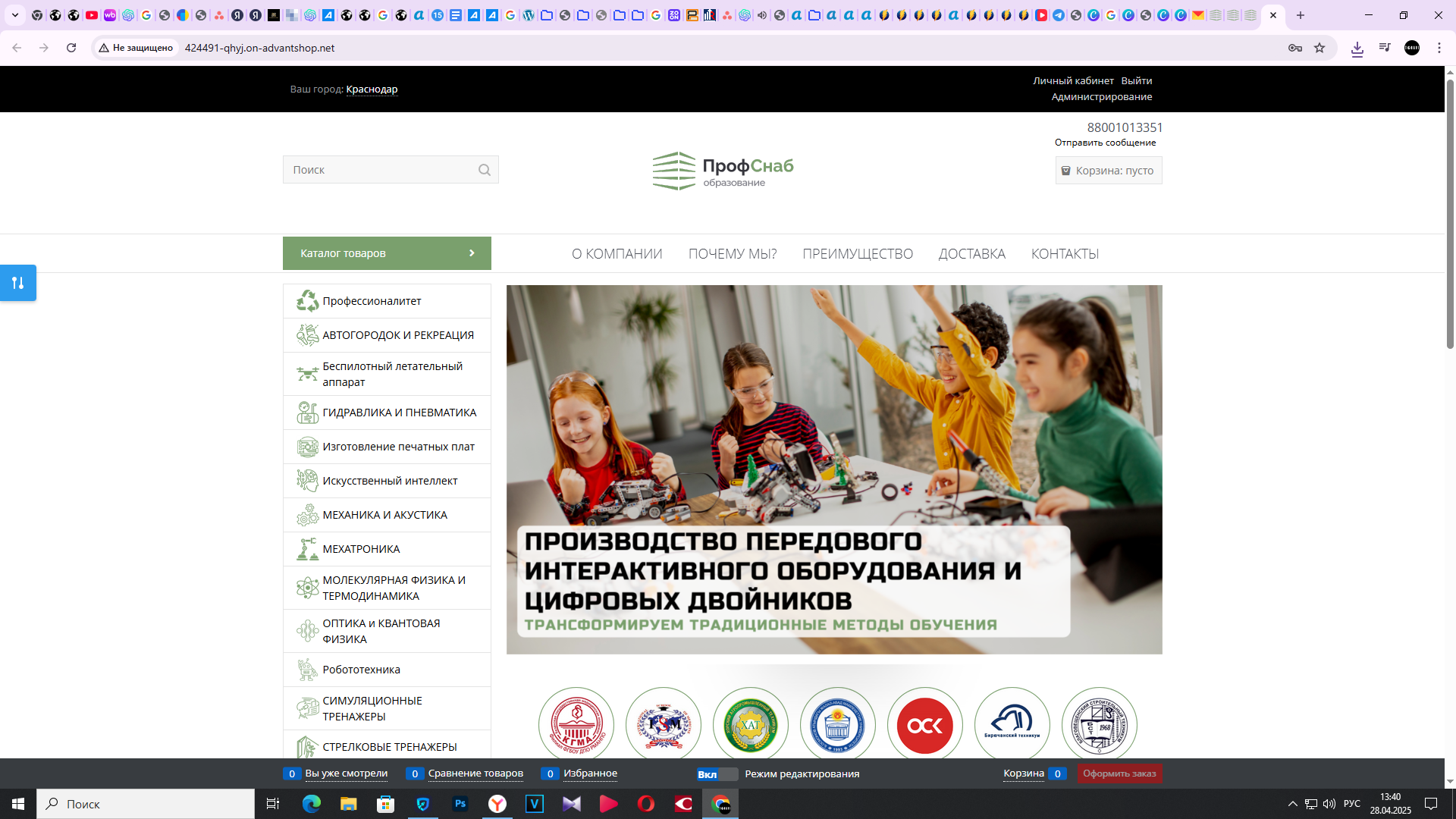Open the ПОЧЕМУ МЫ? menu item
1456x819 pixels.
coord(733,254)
